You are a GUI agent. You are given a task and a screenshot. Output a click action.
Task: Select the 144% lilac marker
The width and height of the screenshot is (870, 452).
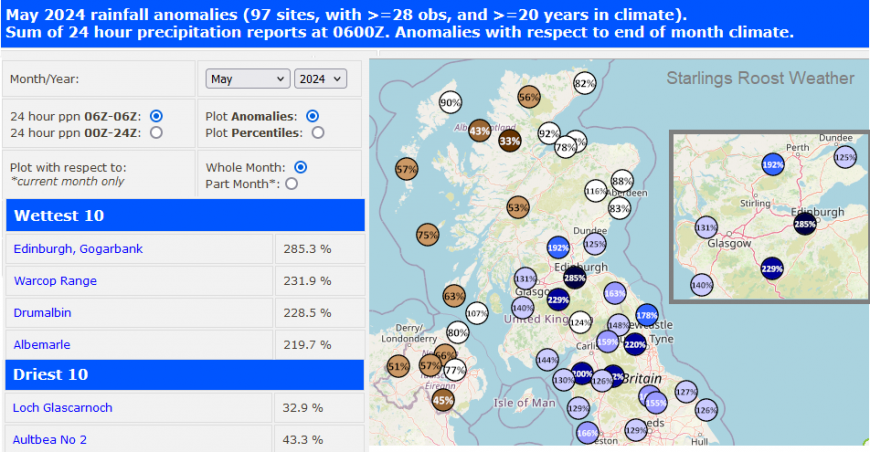point(547,360)
